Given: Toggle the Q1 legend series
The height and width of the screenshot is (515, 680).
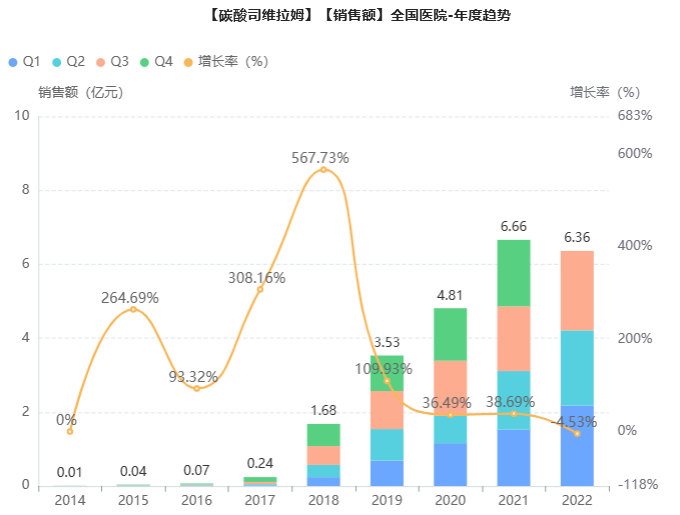Looking at the screenshot, I should click(25, 62).
